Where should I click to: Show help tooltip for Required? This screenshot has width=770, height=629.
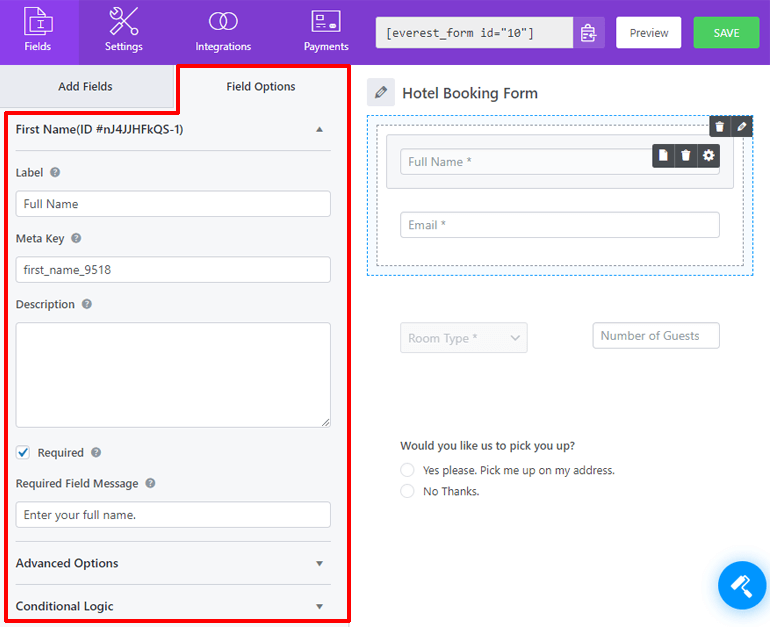[x=96, y=452]
